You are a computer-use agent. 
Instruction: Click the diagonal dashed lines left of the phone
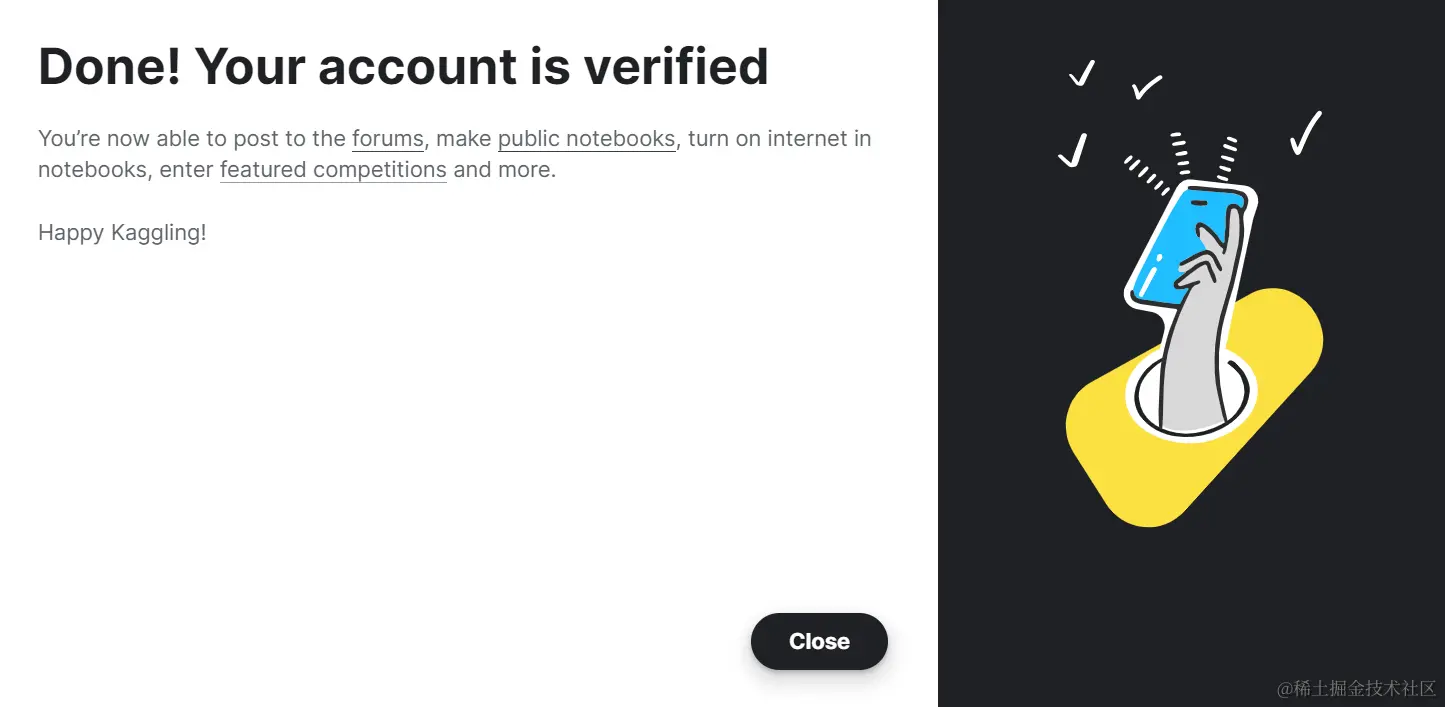click(1146, 174)
